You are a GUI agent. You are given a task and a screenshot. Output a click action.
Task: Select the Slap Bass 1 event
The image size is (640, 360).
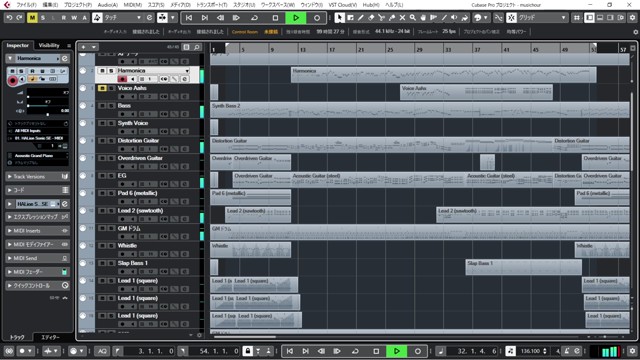[523, 267]
